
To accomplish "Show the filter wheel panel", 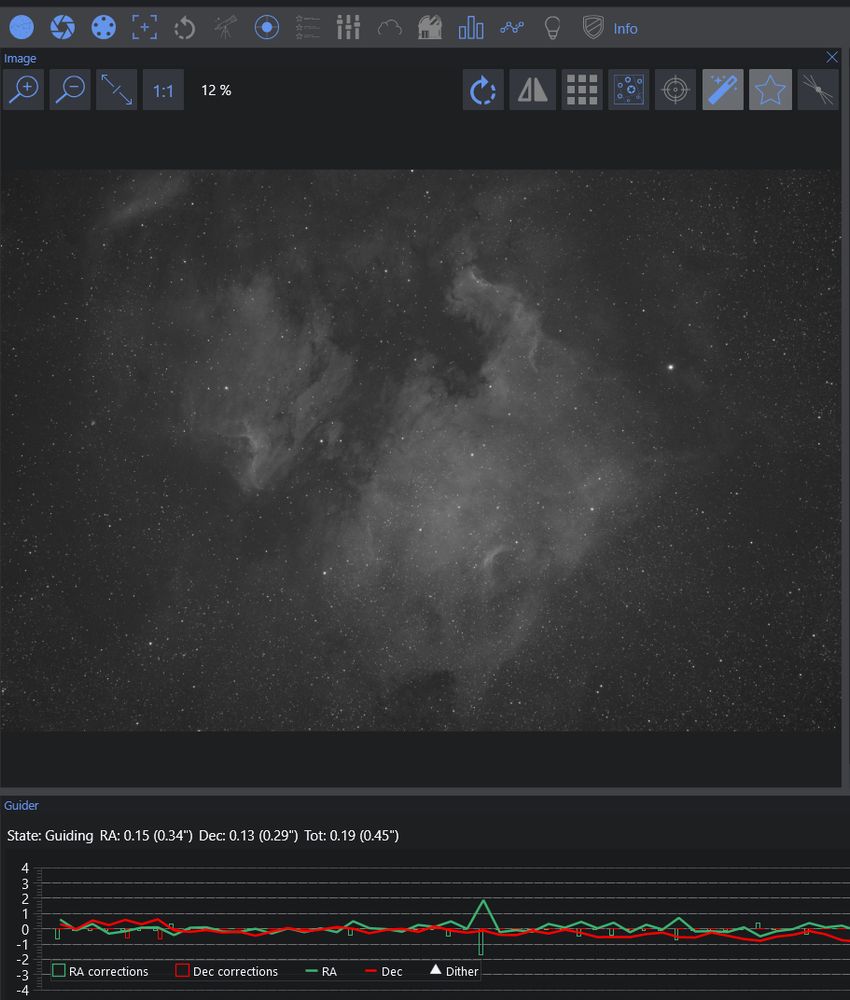I will 103,27.
